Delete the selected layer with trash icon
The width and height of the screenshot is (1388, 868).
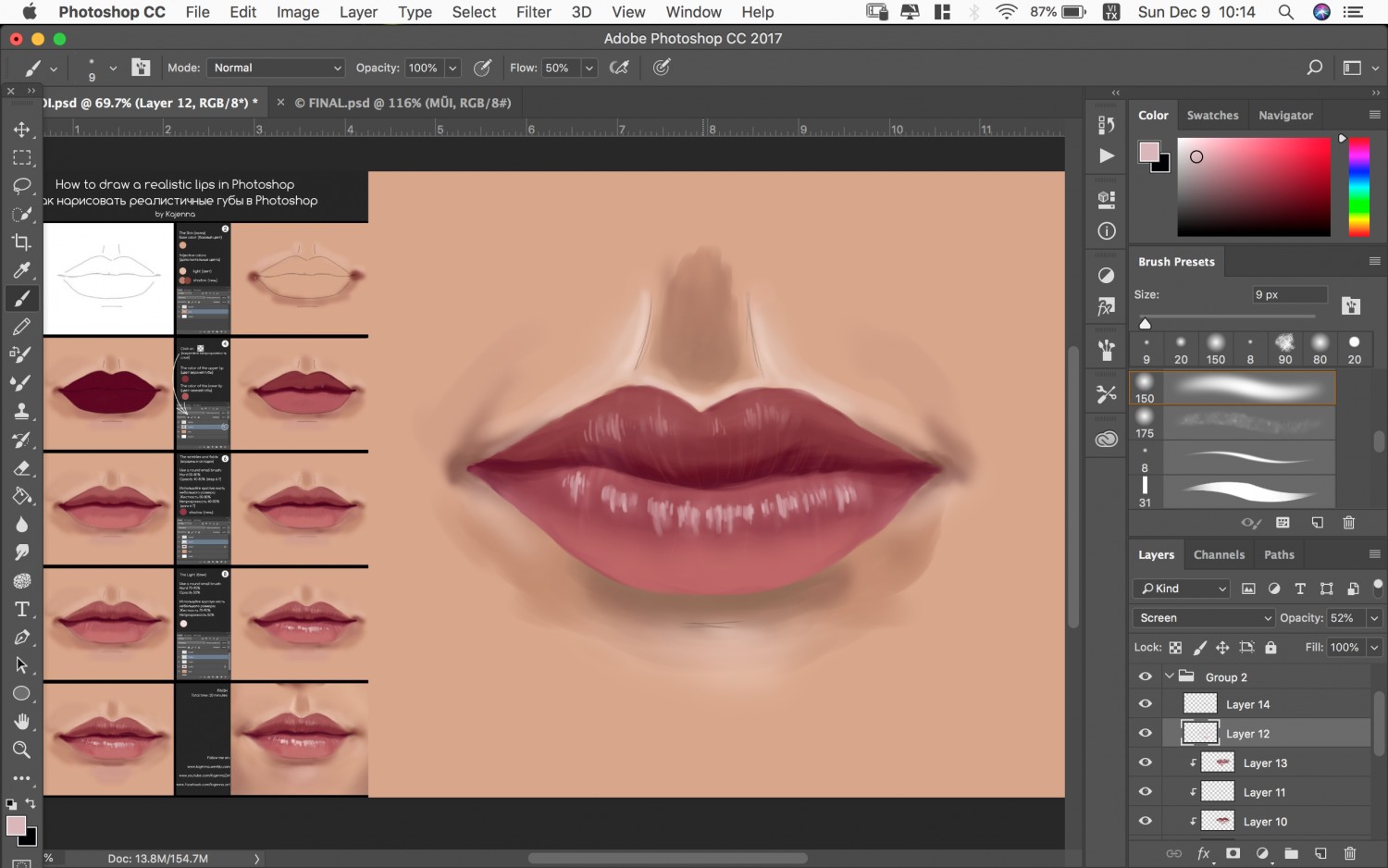1350,853
